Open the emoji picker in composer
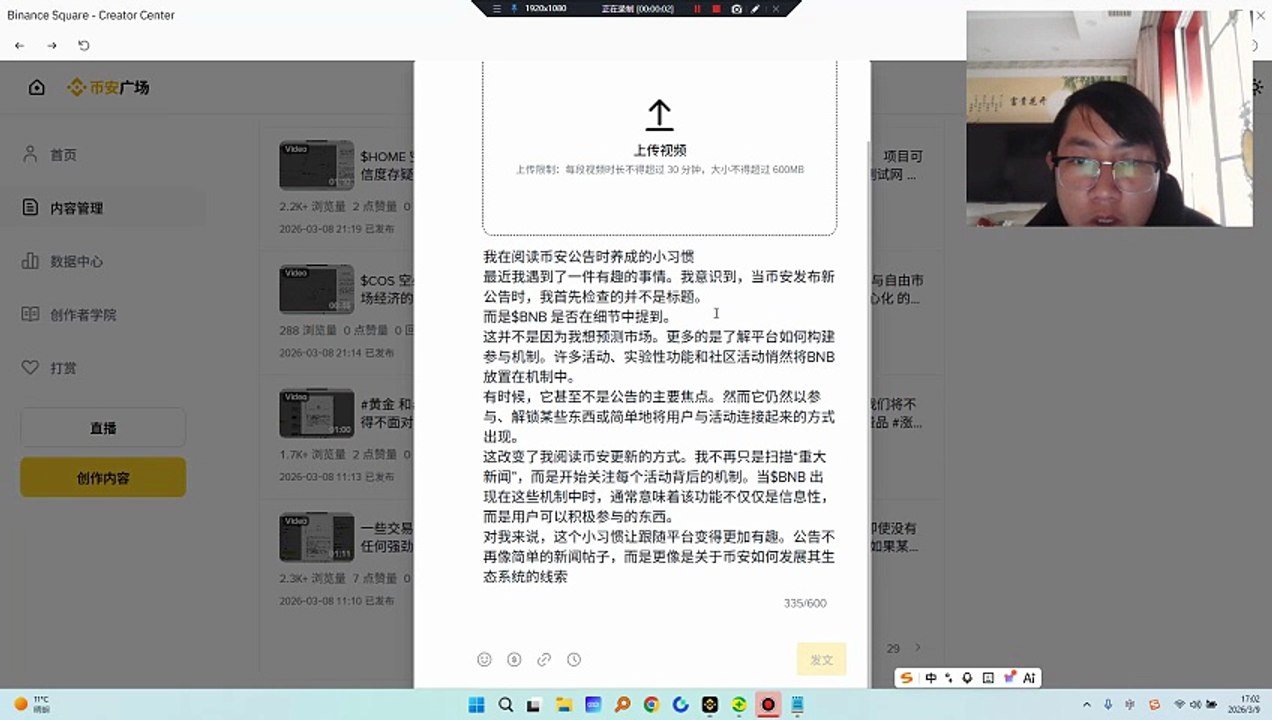The height and width of the screenshot is (720, 1272). 485,659
